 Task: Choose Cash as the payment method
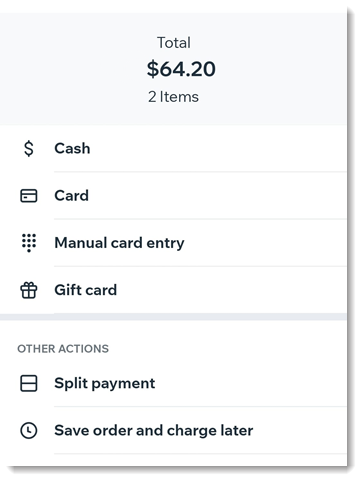coord(72,148)
